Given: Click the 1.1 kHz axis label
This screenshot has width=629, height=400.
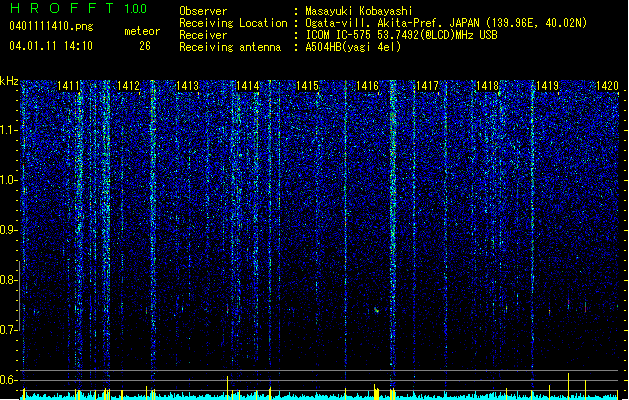Looking at the screenshot, I should (9, 130).
